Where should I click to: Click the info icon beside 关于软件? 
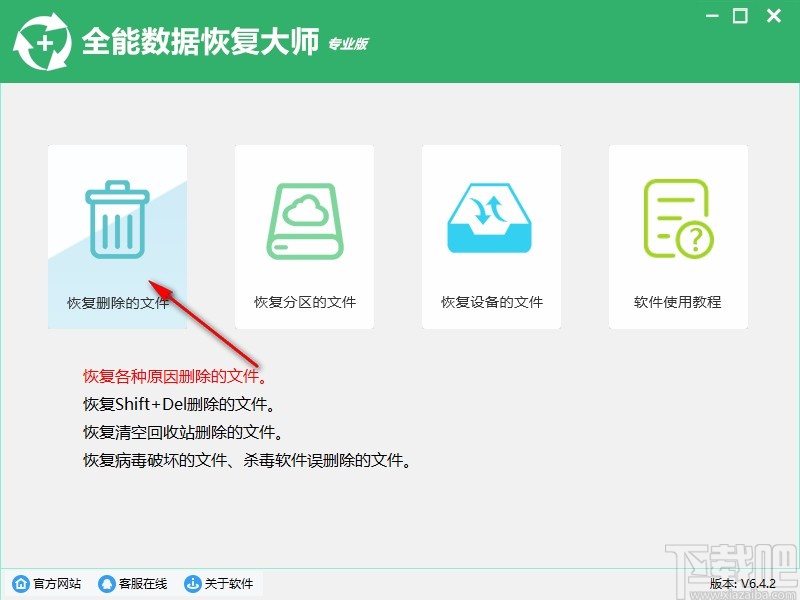coord(192,583)
